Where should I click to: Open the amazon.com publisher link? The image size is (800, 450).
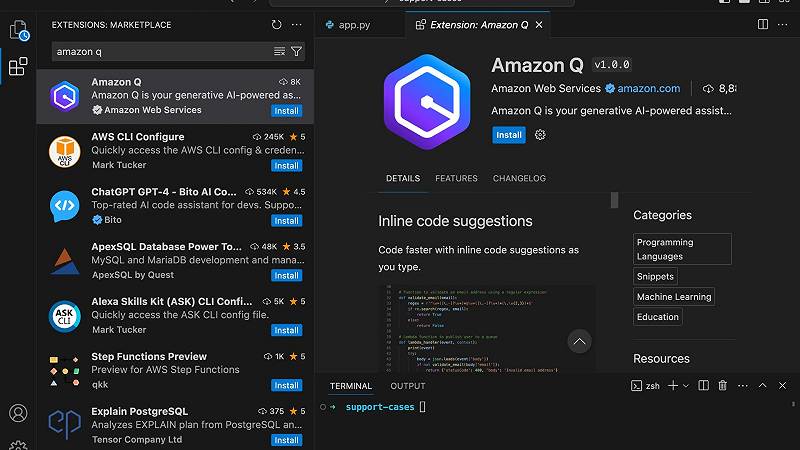coord(648,88)
